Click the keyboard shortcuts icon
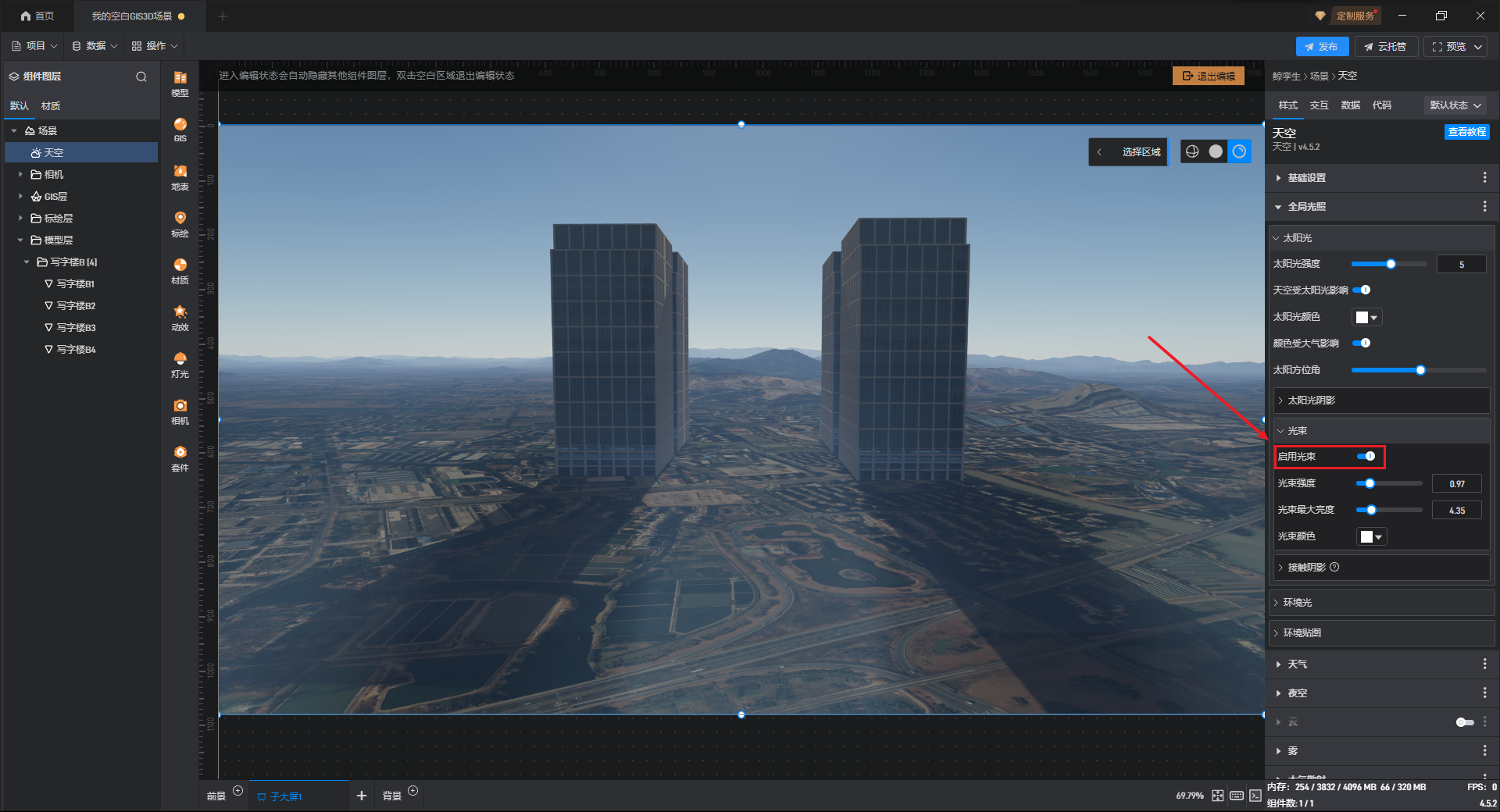Image resolution: width=1500 pixels, height=812 pixels. (x=1237, y=796)
